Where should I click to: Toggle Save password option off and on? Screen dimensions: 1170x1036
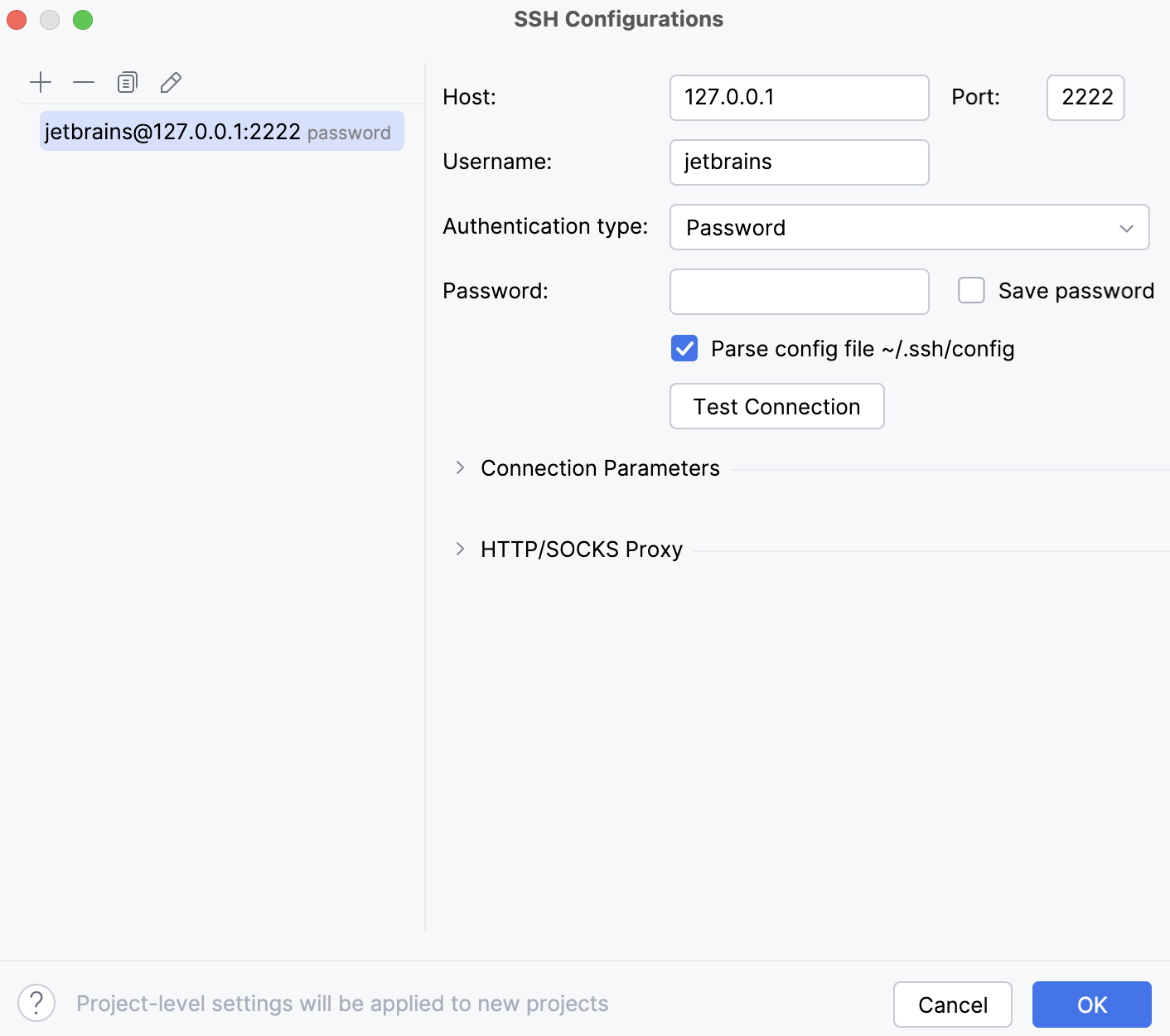[970, 290]
